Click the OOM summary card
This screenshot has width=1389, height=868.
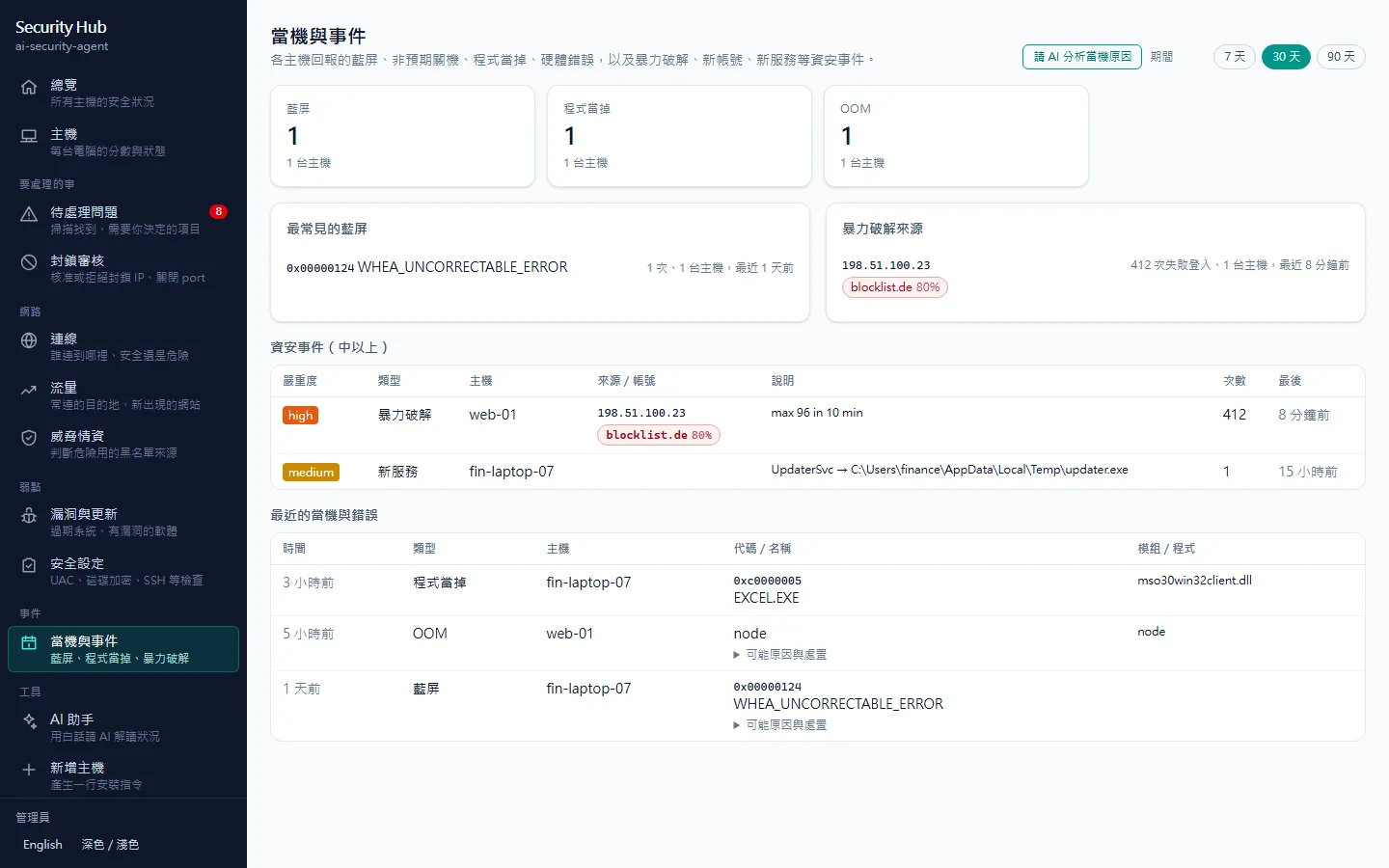[956, 136]
